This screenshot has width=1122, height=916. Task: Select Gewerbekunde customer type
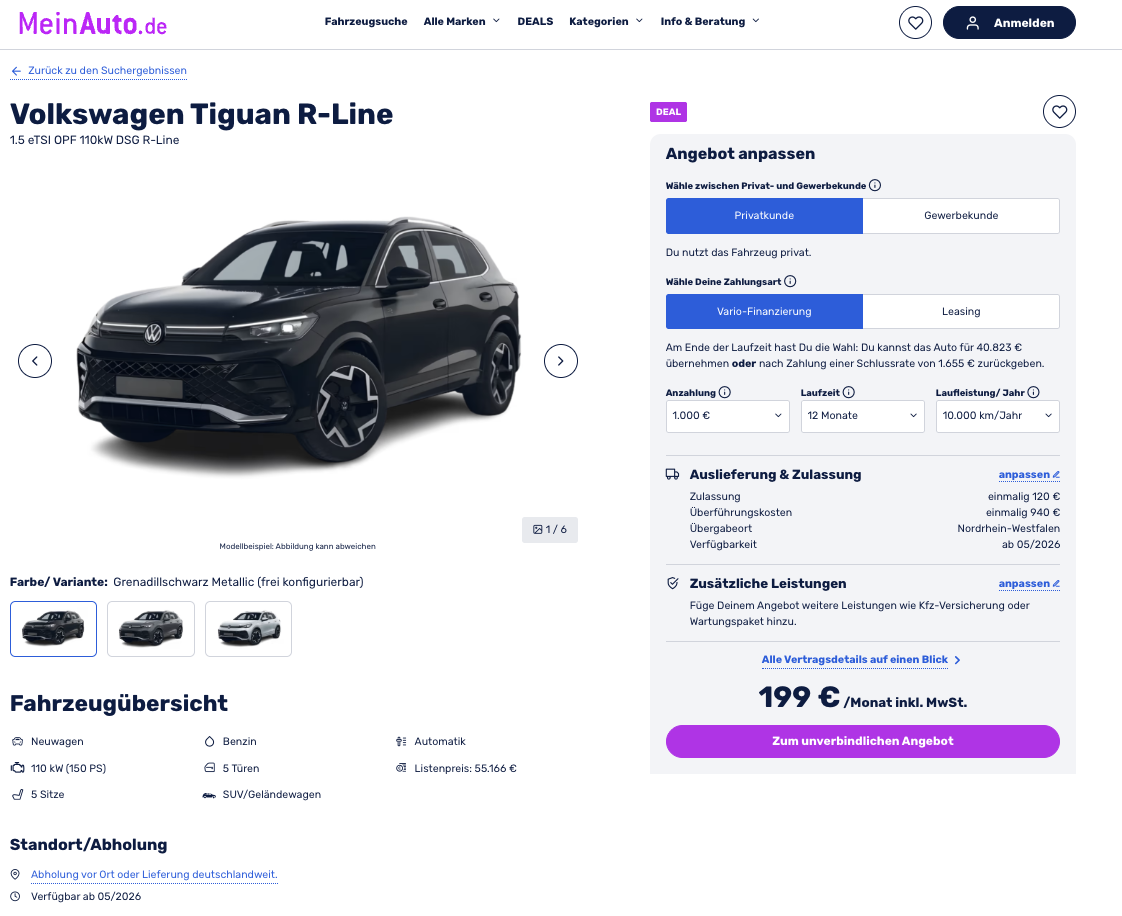pos(961,215)
